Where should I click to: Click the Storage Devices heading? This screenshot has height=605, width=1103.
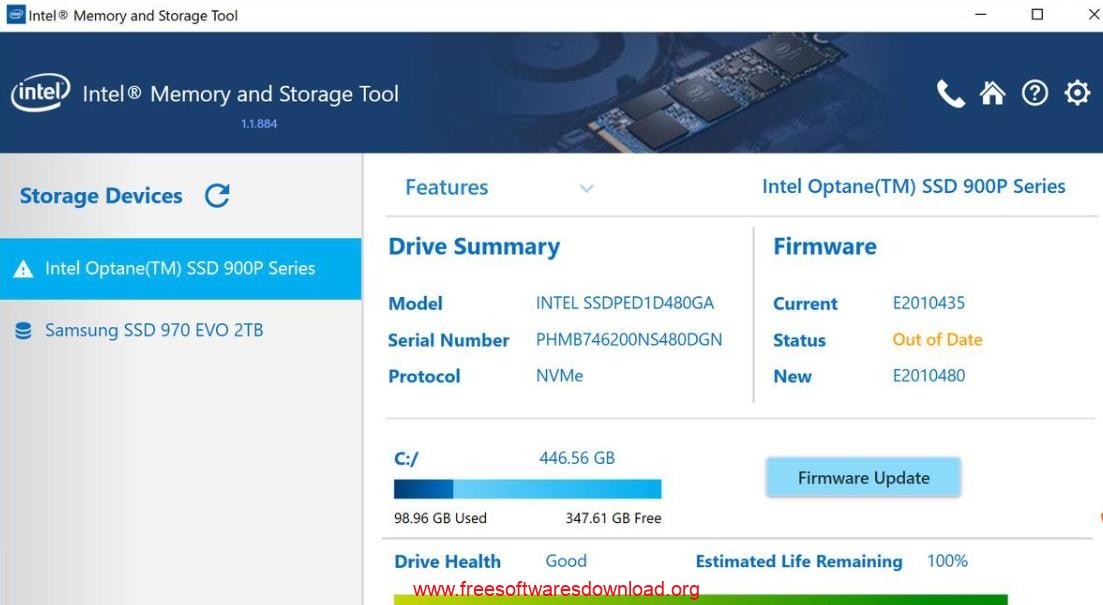pos(101,196)
